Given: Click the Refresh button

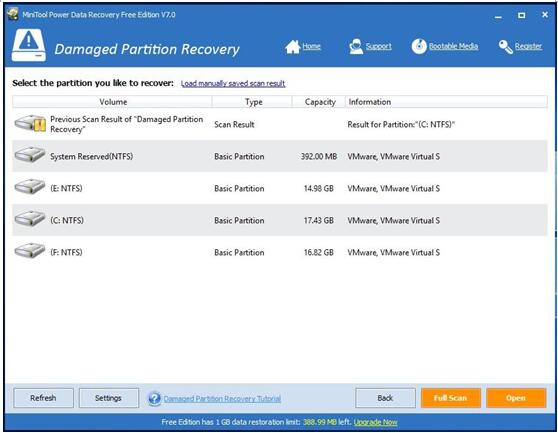Looking at the screenshot, I should [x=43, y=398].
